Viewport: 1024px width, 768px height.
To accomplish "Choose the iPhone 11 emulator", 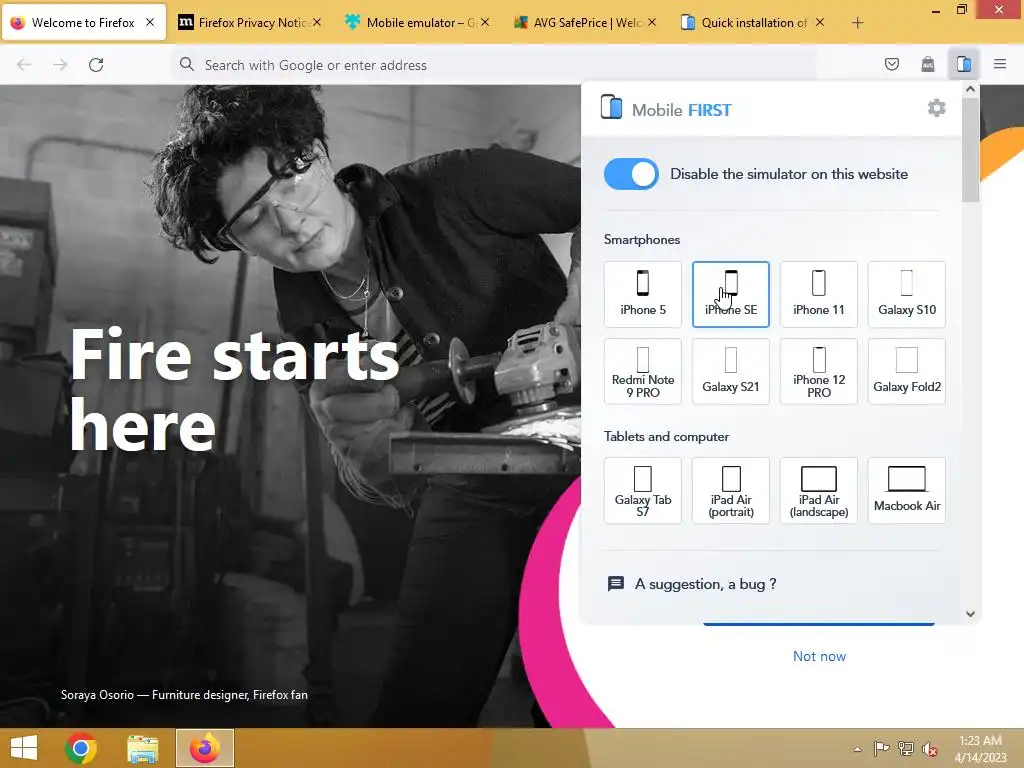I will click(818, 294).
